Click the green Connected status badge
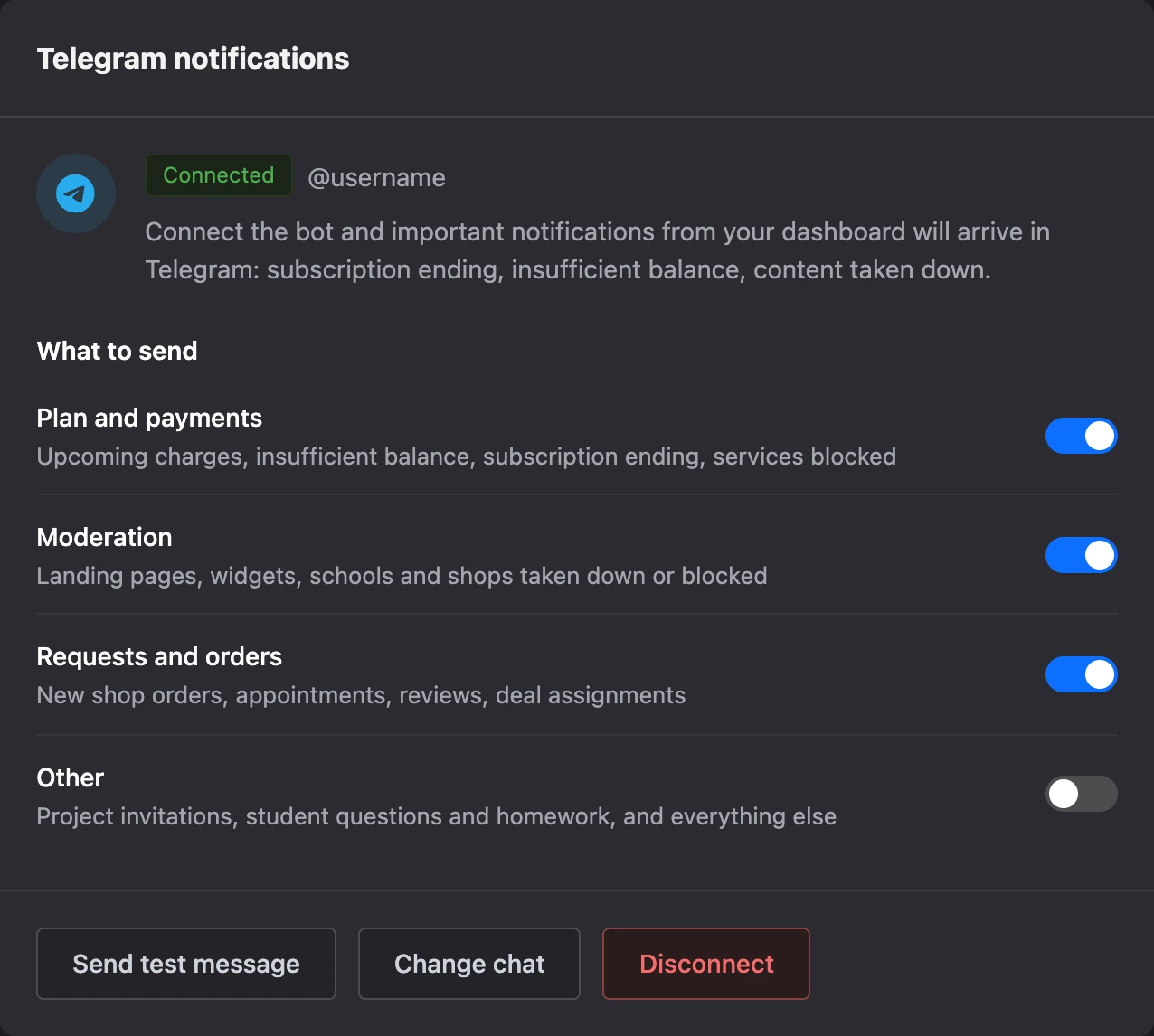 (x=219, y=175)
